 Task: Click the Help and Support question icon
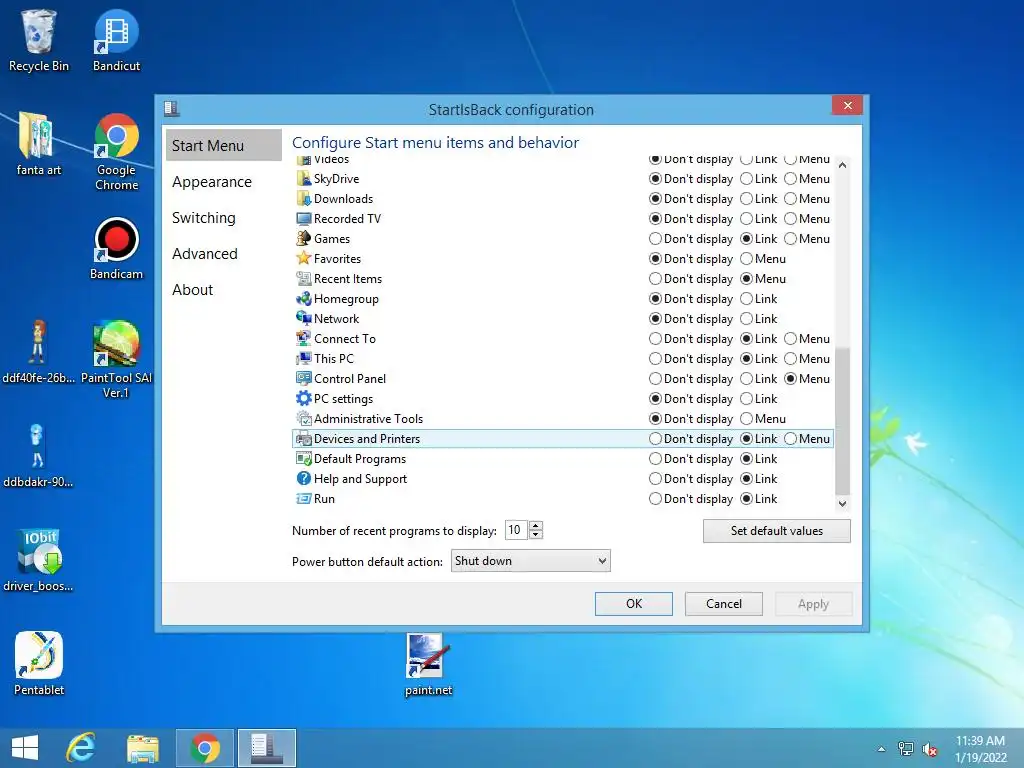click(304, 478)
